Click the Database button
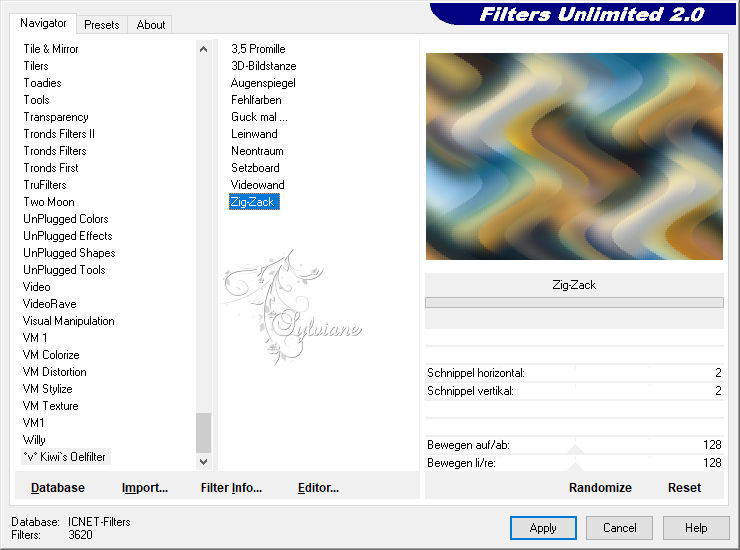Screen dimensions: 740x550 [x=58, y=488]
